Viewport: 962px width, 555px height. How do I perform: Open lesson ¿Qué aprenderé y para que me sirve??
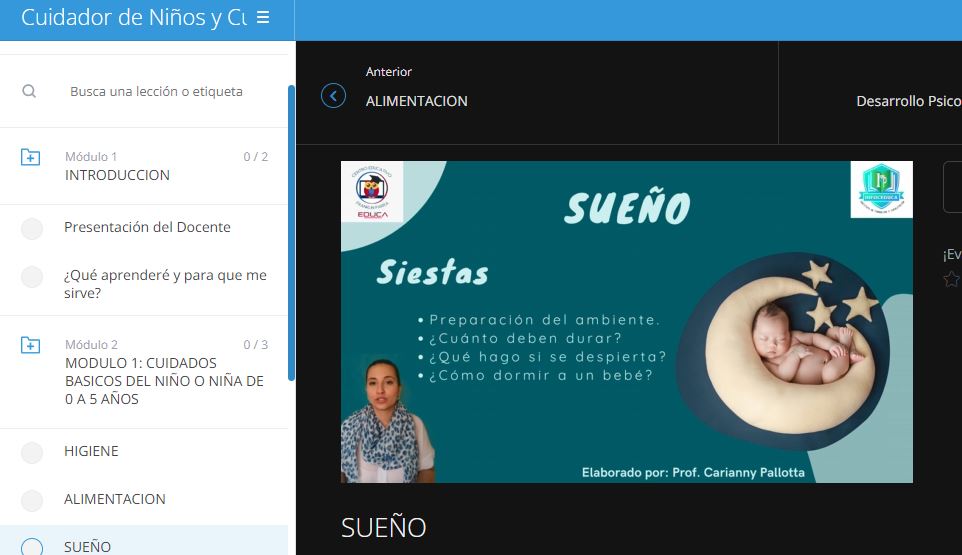pyautogui.click(x=165, y=284)
